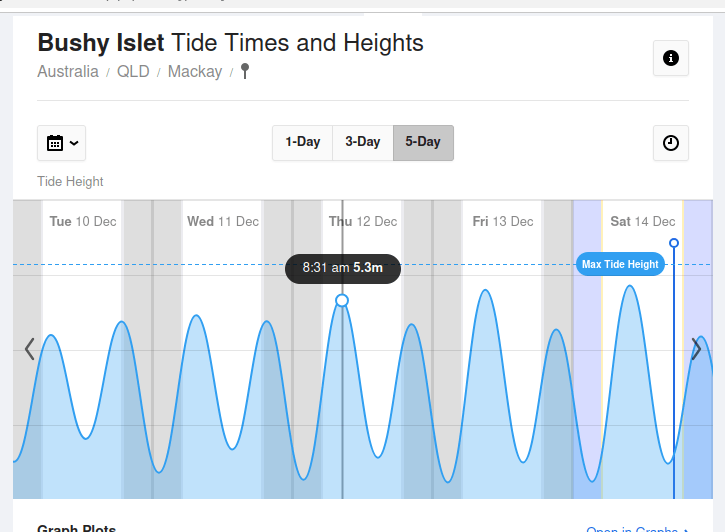This screenshot has width=725, height=532.
Task: Click the location pin icon
Action: point(245,72)
